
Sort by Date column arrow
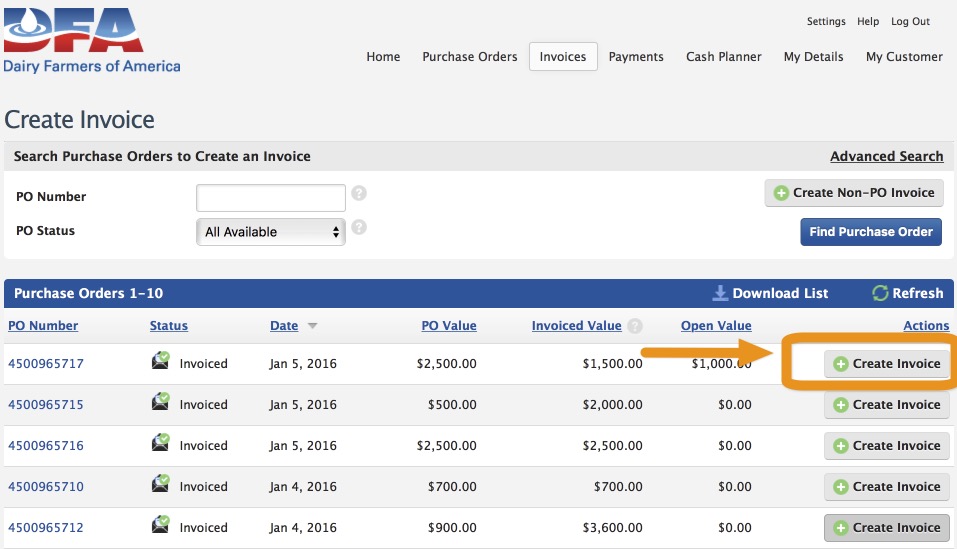[x=312, y=326]
